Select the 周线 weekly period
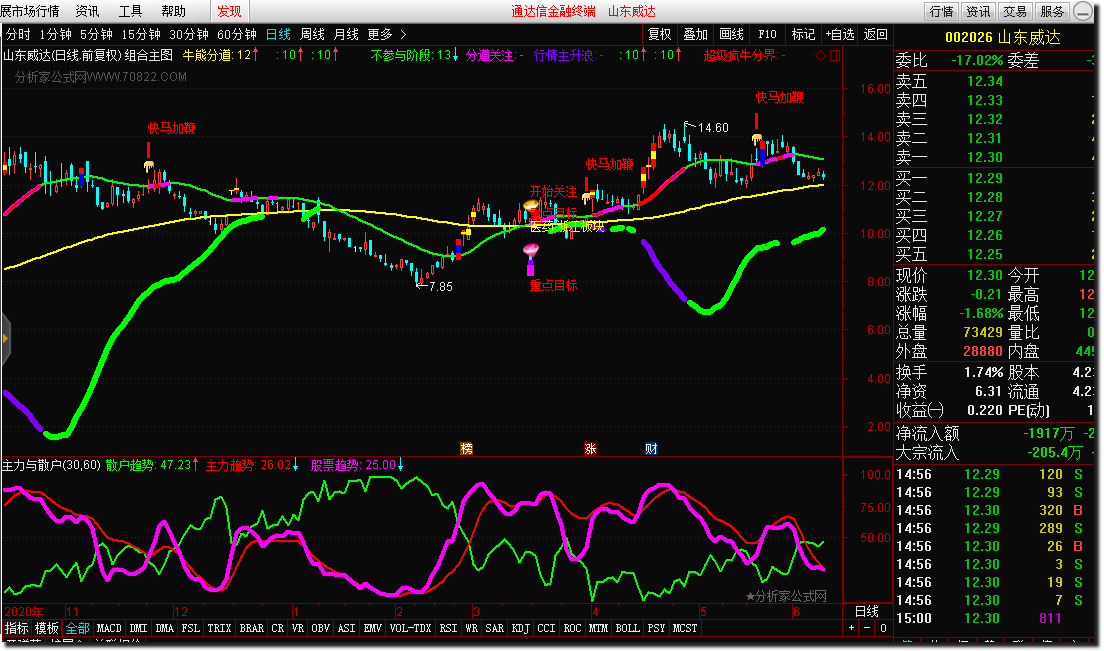The image size is (1104, 651). click(313, 34)
